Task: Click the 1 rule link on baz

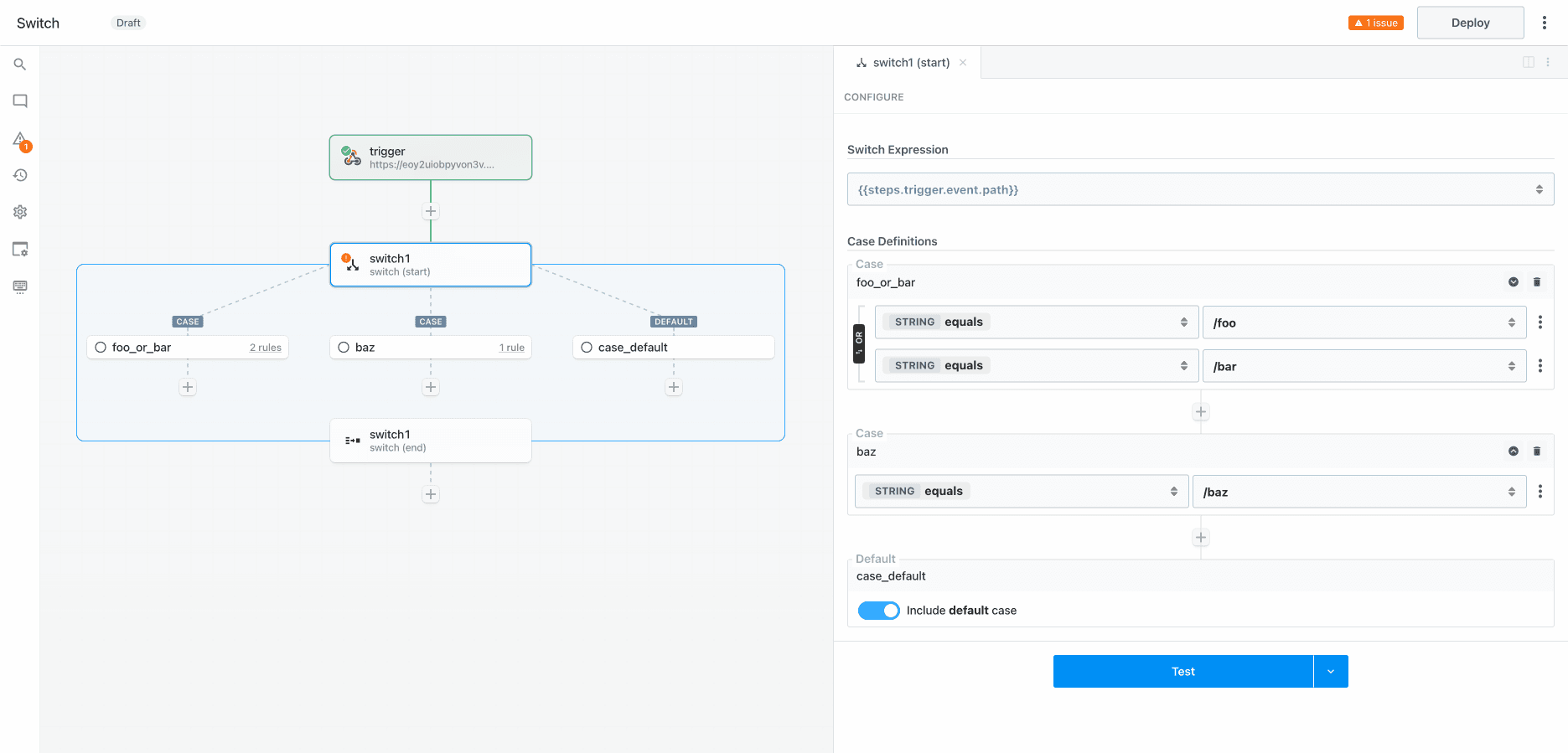Action: pyautogui.click(x=512, y=348)
